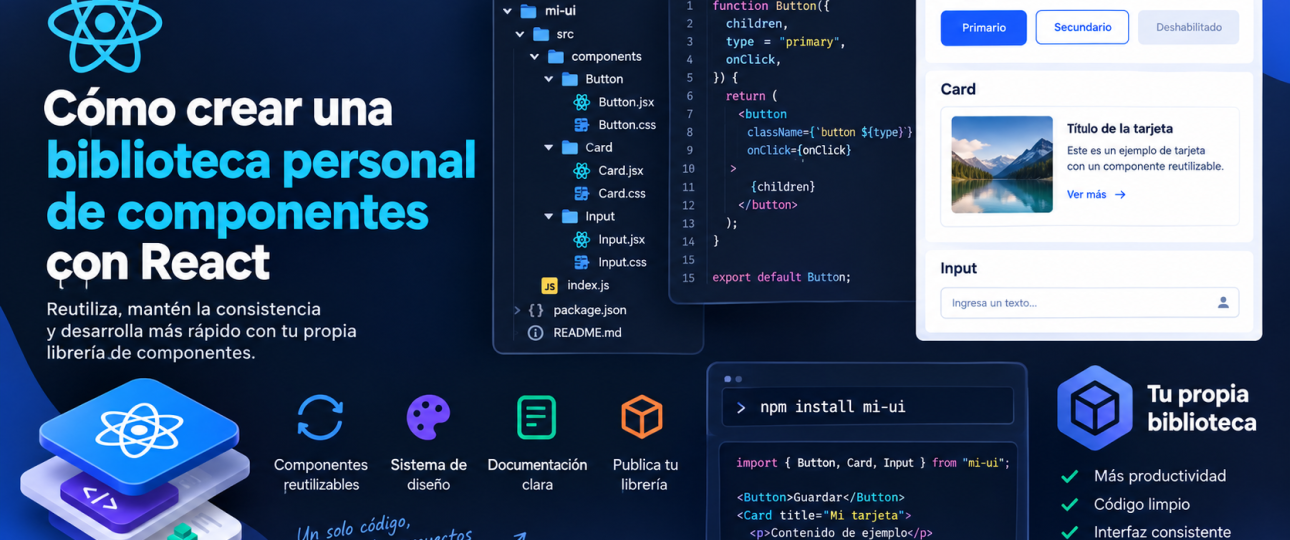Screen dimensions: 1290x540
Task: Click the Input.jsx React file icon
Action: pyautogui.click(x=582, y=240)
